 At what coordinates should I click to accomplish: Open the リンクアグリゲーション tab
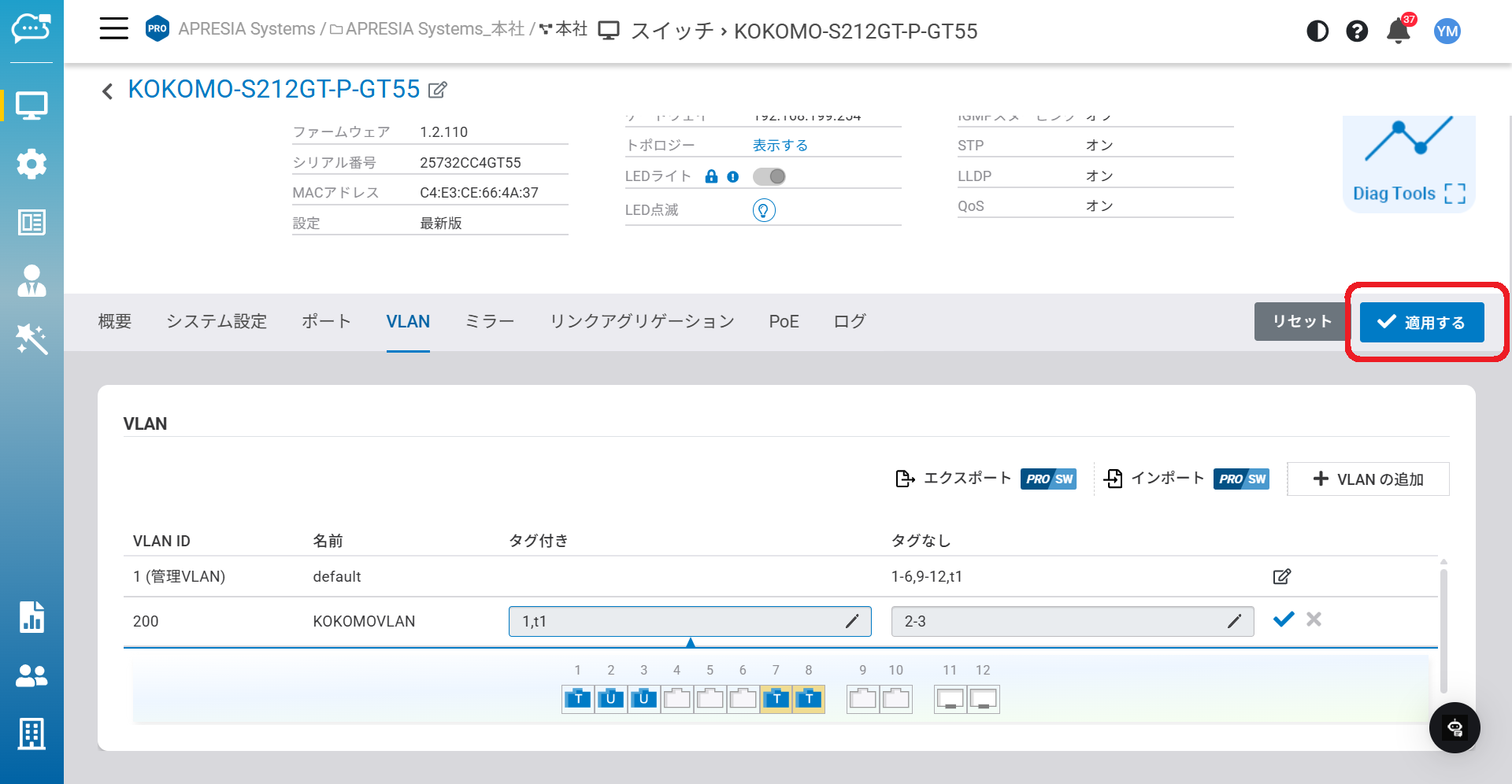(x=642, y=322)
